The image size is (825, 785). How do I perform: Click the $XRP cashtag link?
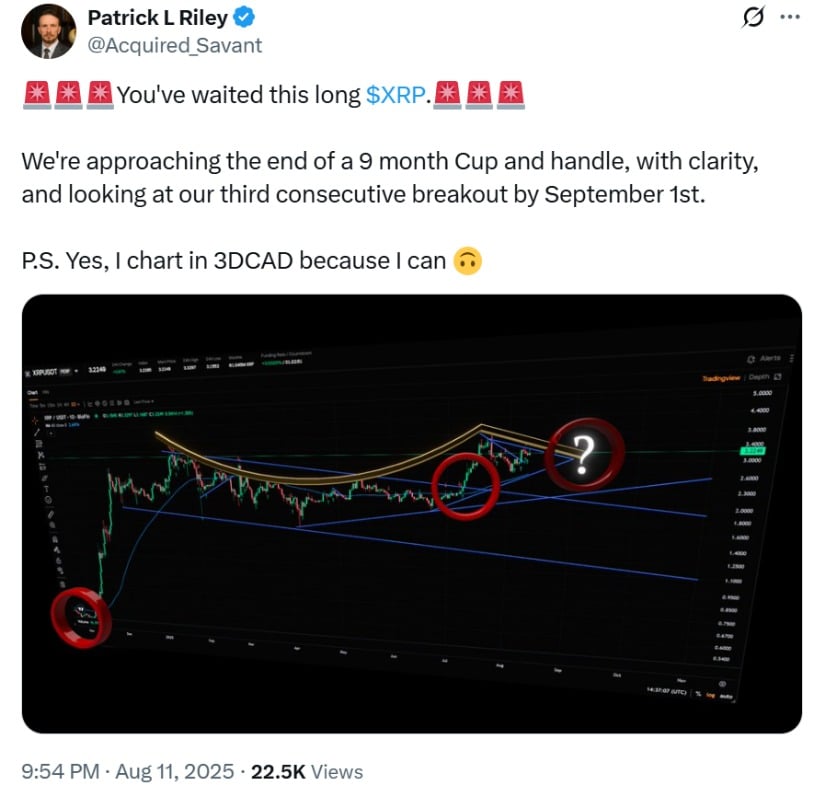[x=396, y=96]
